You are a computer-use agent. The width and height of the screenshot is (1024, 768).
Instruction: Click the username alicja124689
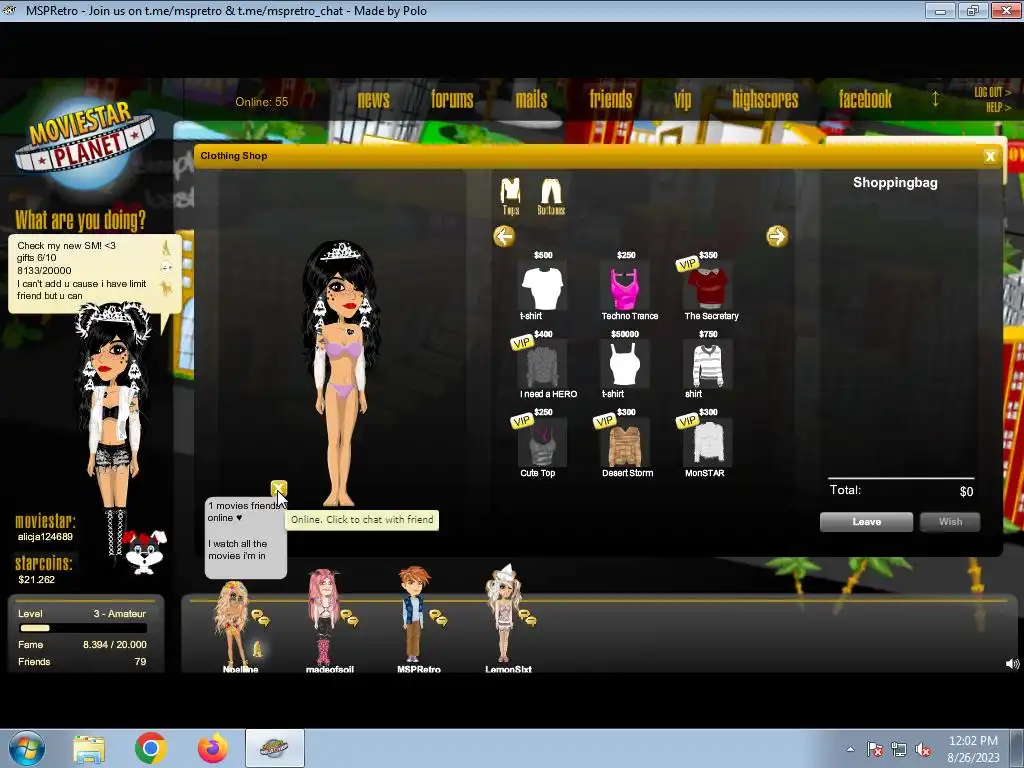[45, 537]
